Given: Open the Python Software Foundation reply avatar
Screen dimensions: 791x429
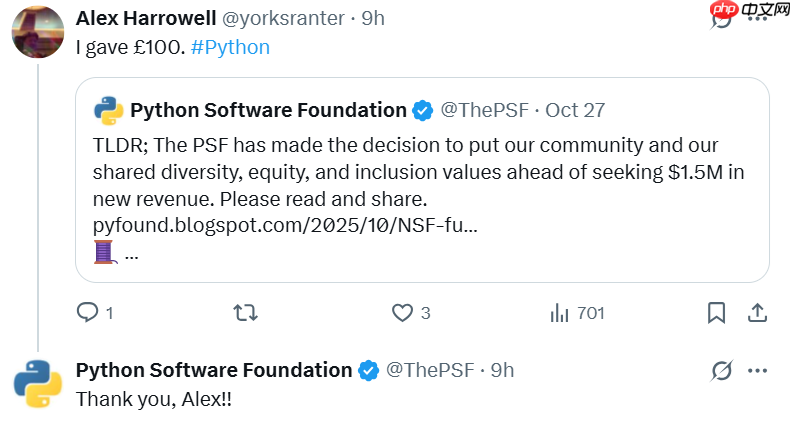Looking at the screenshot, I should [38, 383].
